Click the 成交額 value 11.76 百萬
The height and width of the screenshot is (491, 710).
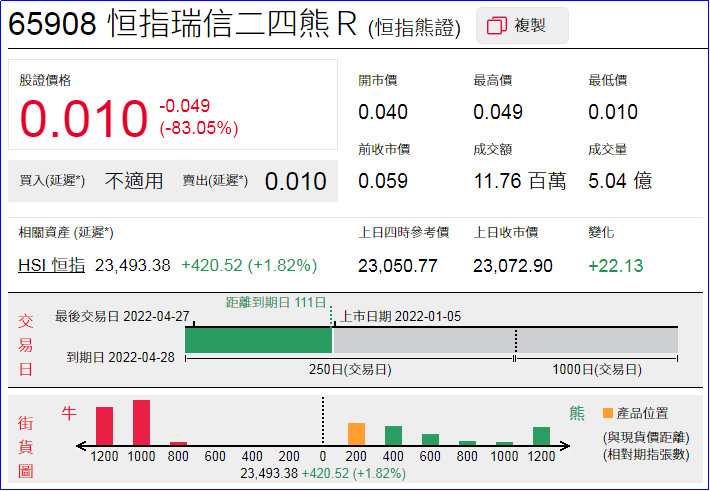point(519,181)
